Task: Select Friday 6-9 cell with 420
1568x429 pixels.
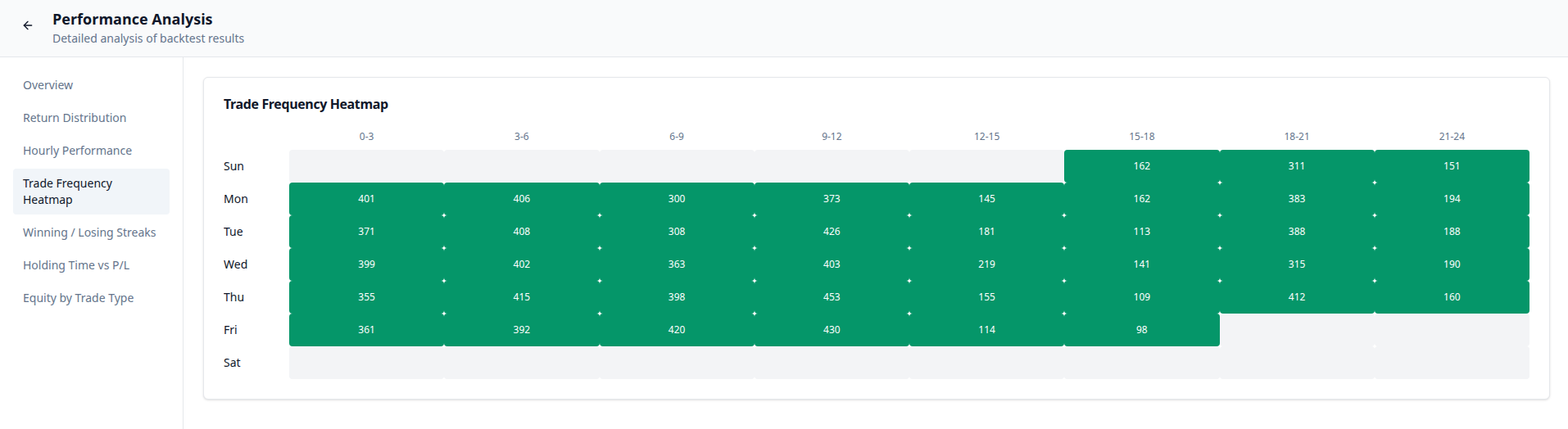Action: click(677, 330)
